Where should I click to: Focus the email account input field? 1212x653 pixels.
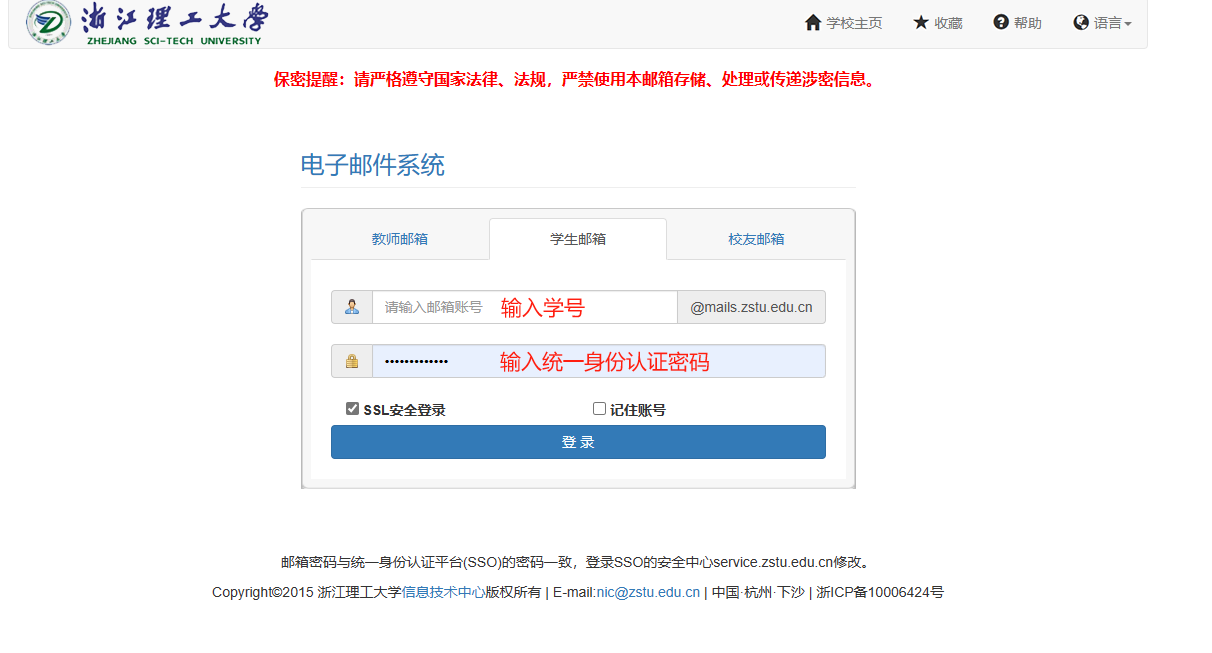pyautogui.click(x=524, y=307)
